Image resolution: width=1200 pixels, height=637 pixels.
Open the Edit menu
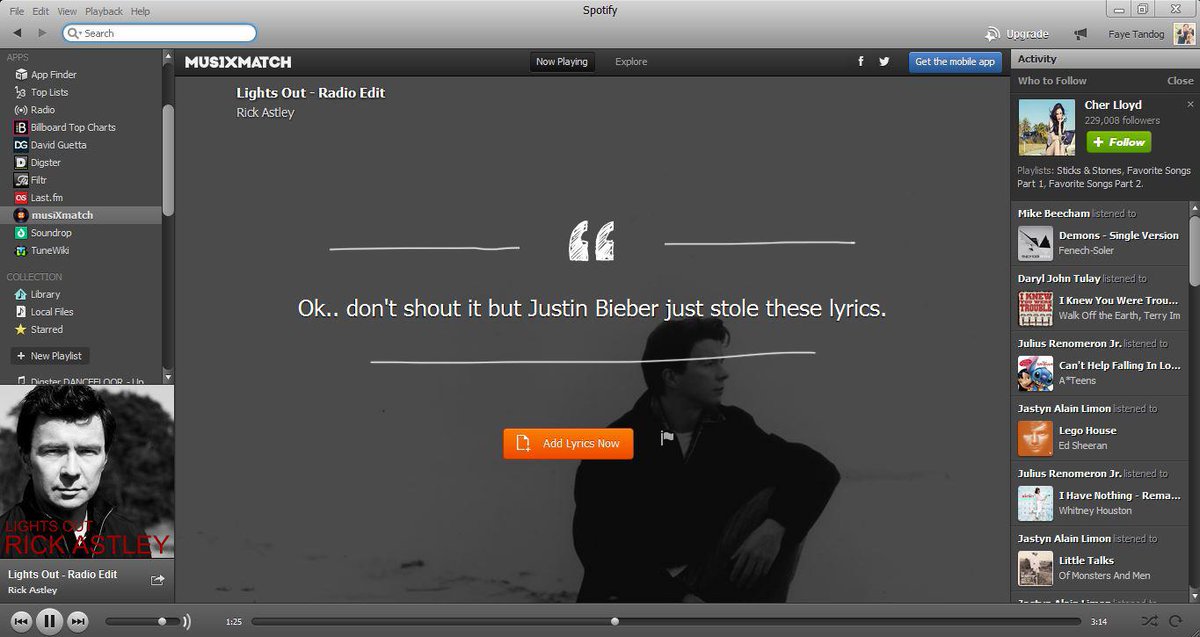click(x=40, y=11)
